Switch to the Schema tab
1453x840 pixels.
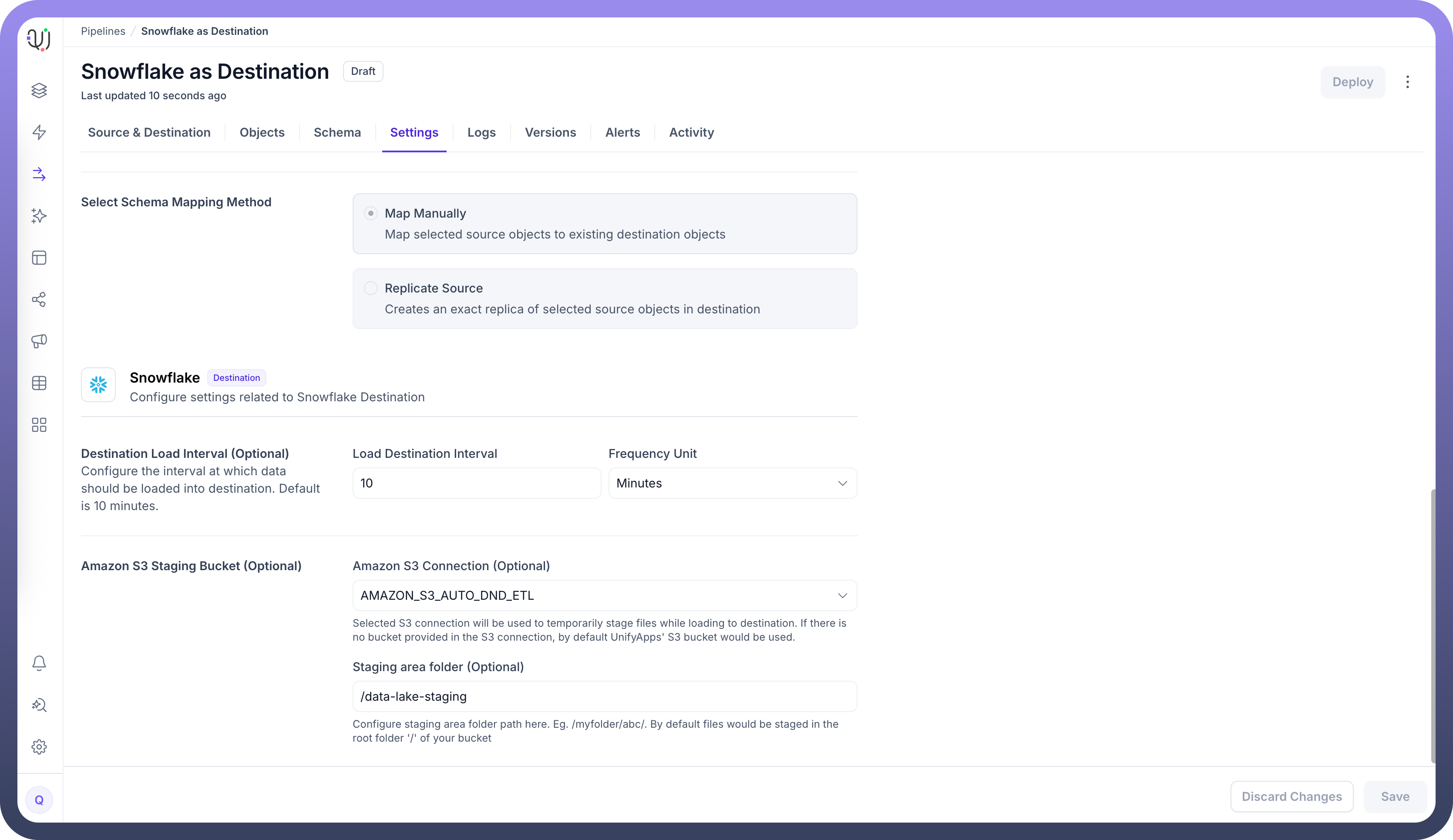[x=337, y=133]
